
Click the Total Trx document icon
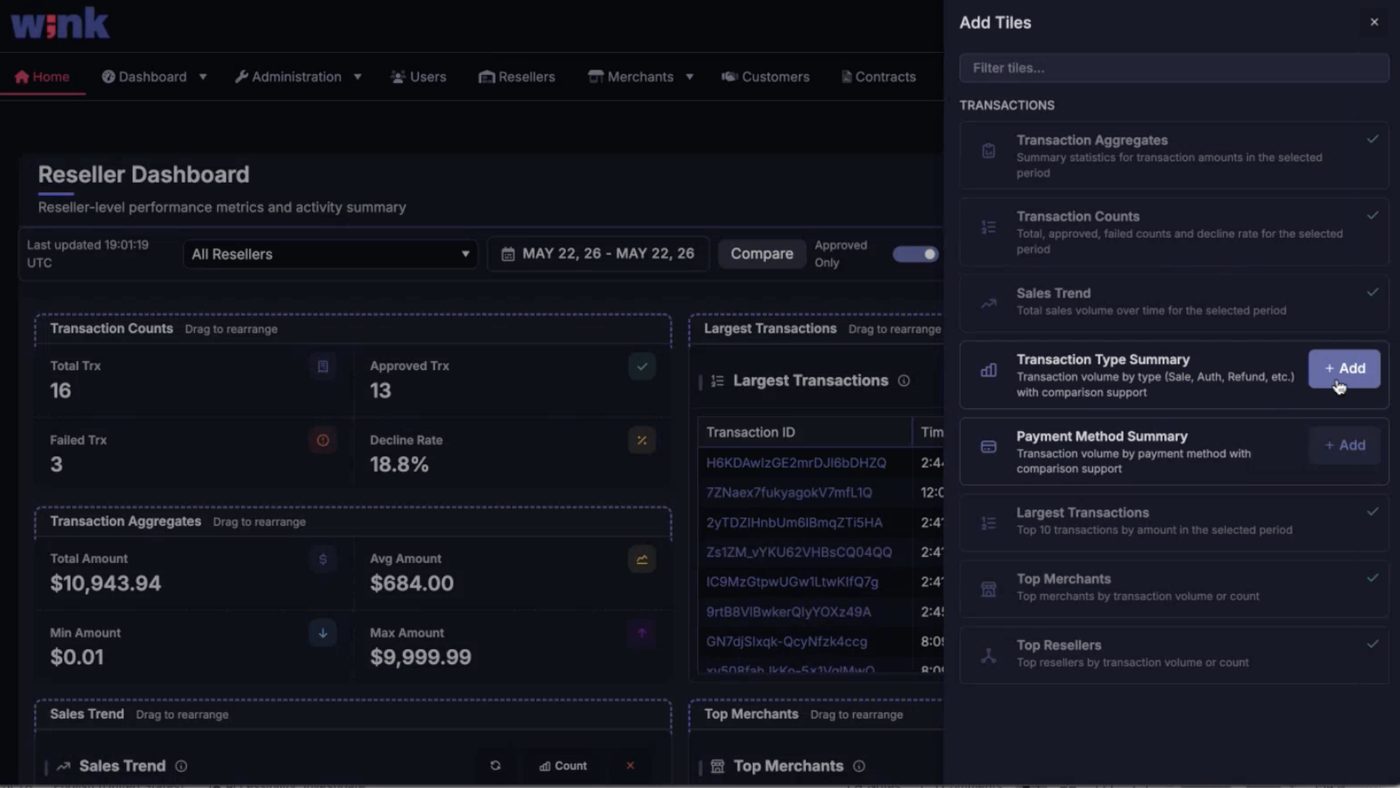pyautogui.click(x=322, y=367)
